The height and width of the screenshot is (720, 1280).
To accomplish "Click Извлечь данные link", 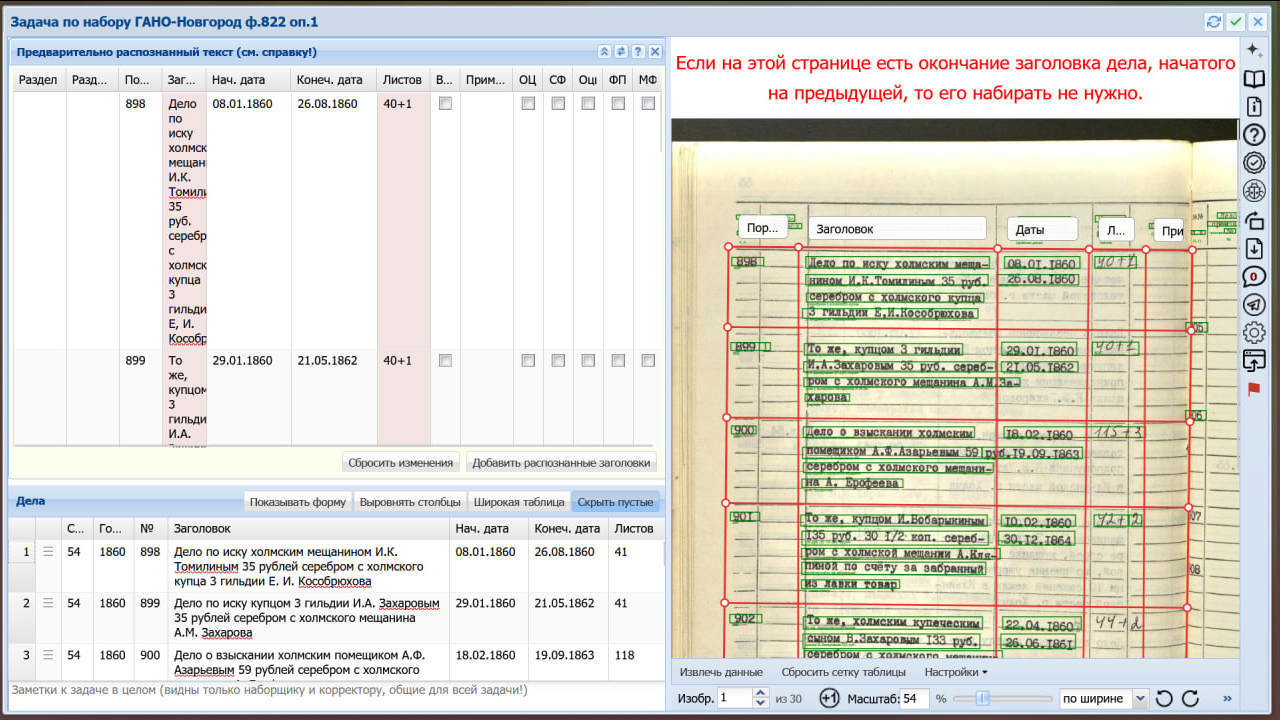I will point(721,672).
